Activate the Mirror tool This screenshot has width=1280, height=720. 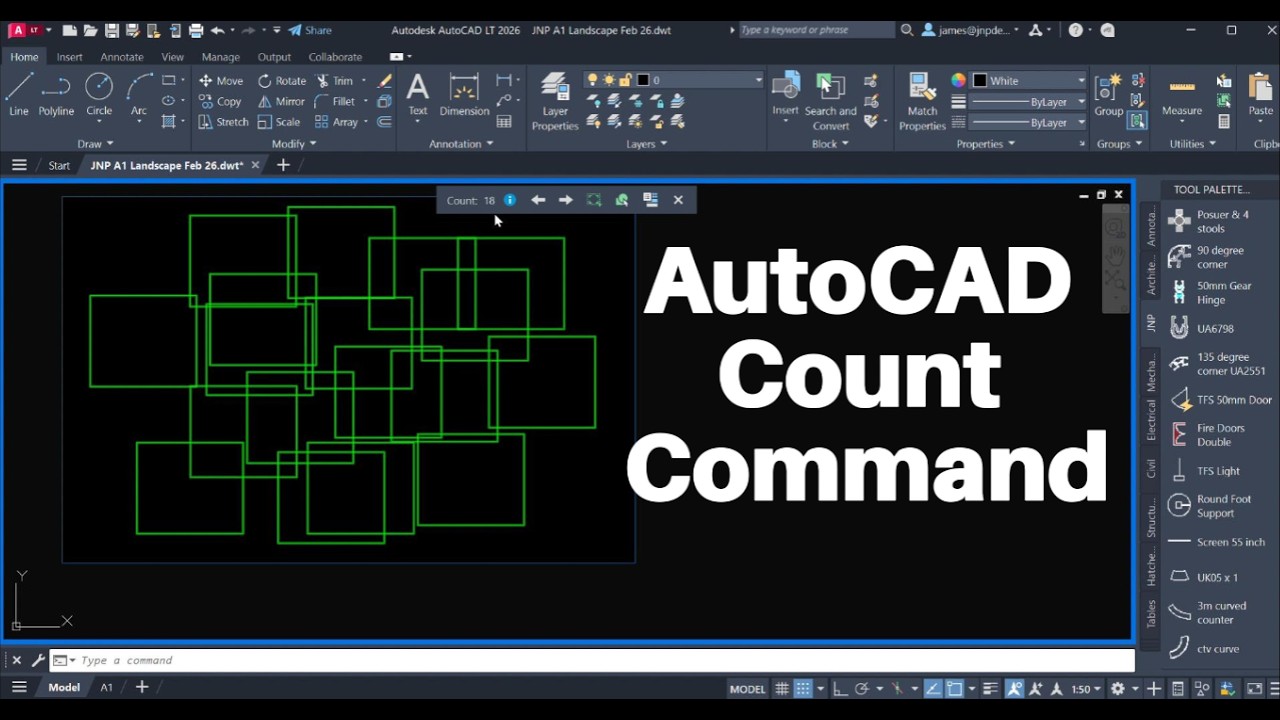point(280,101)
